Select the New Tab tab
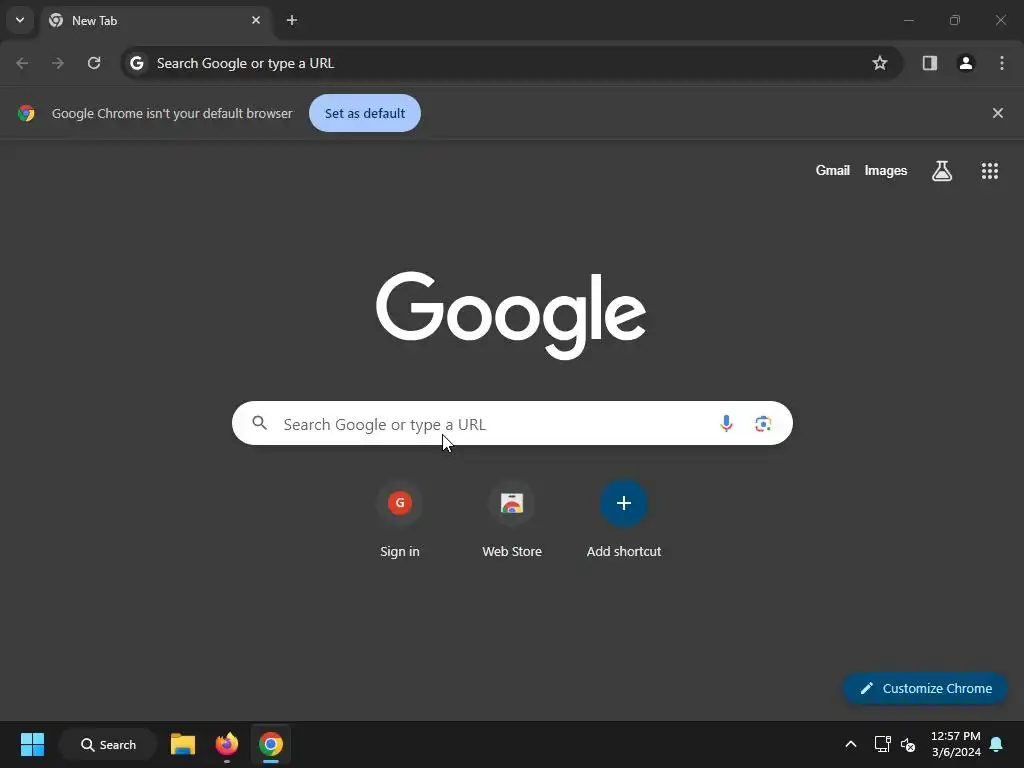Image resolution: width=1024 pixels, height=768 pixels. click(155, 20)
